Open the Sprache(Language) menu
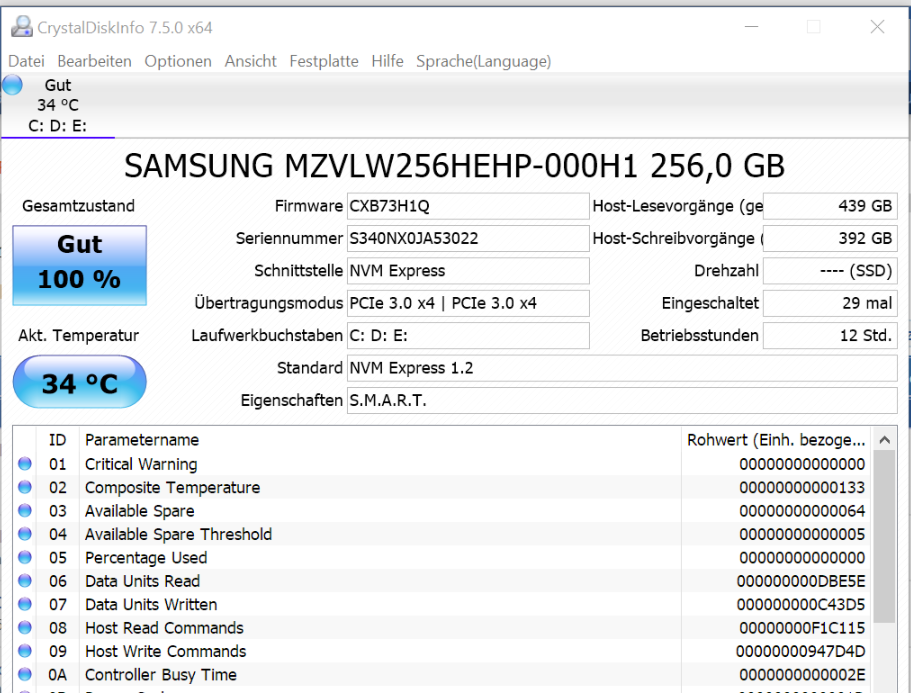This screenshot has height=693, width=911. (x=483, y=61)
